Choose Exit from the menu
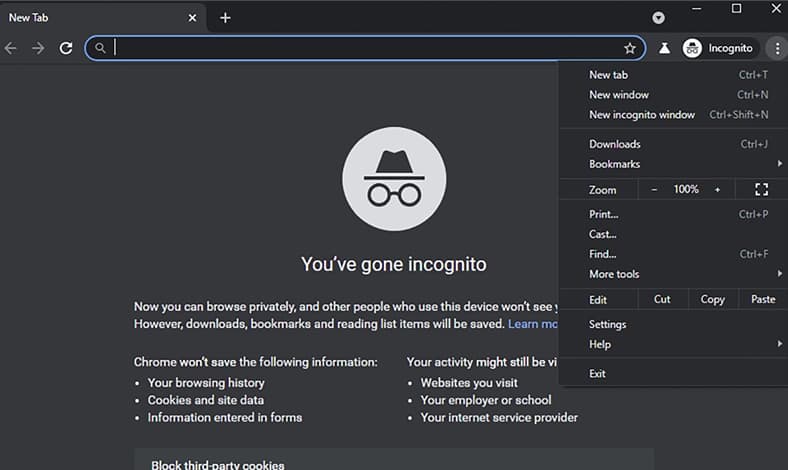Viewport: 788px width, 470px height. [673, 374]
